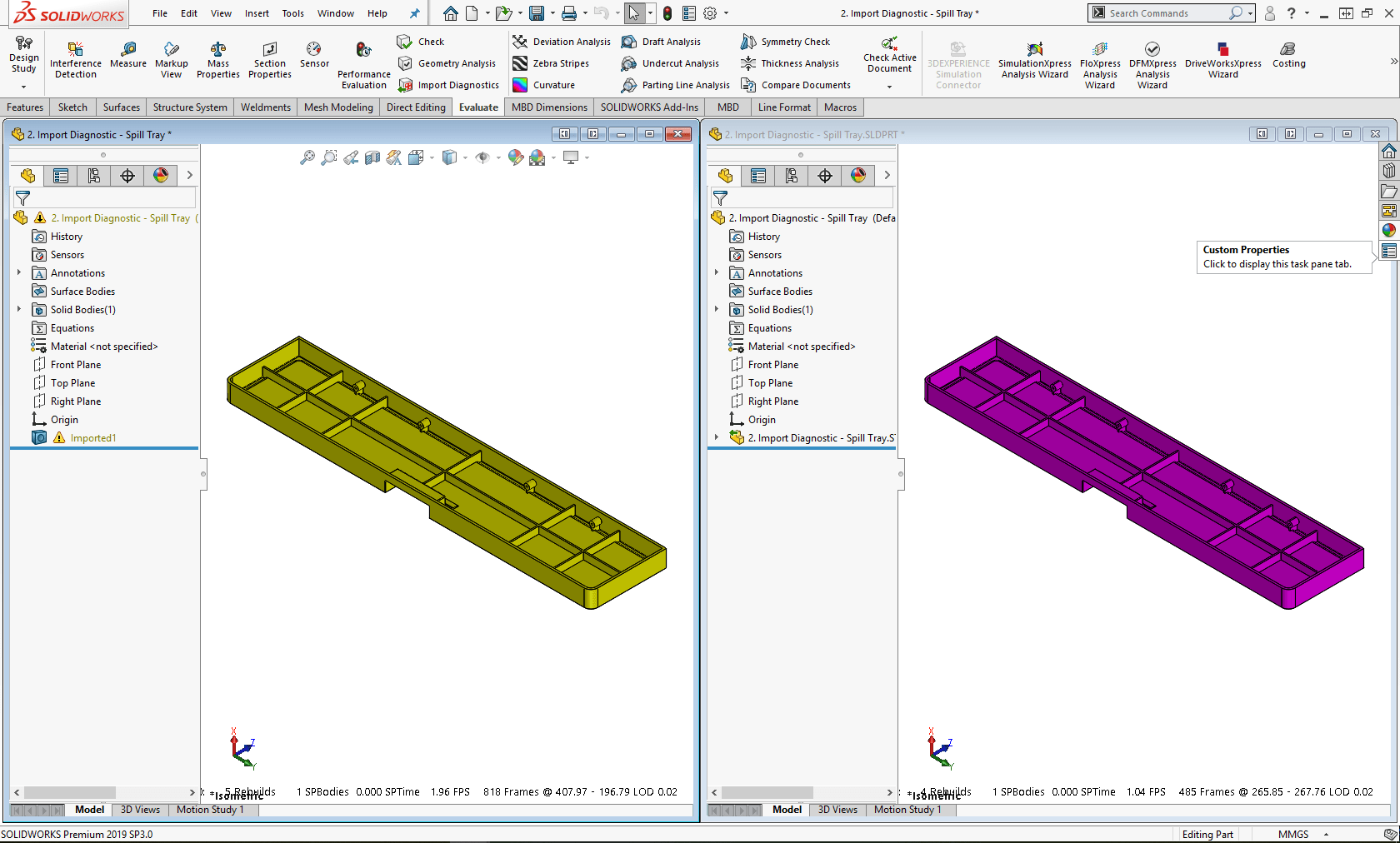Image resolution: width=1400 pixels, height=843 pixels.
Task: Run Symmetry Check
Action: pos(786,42)
